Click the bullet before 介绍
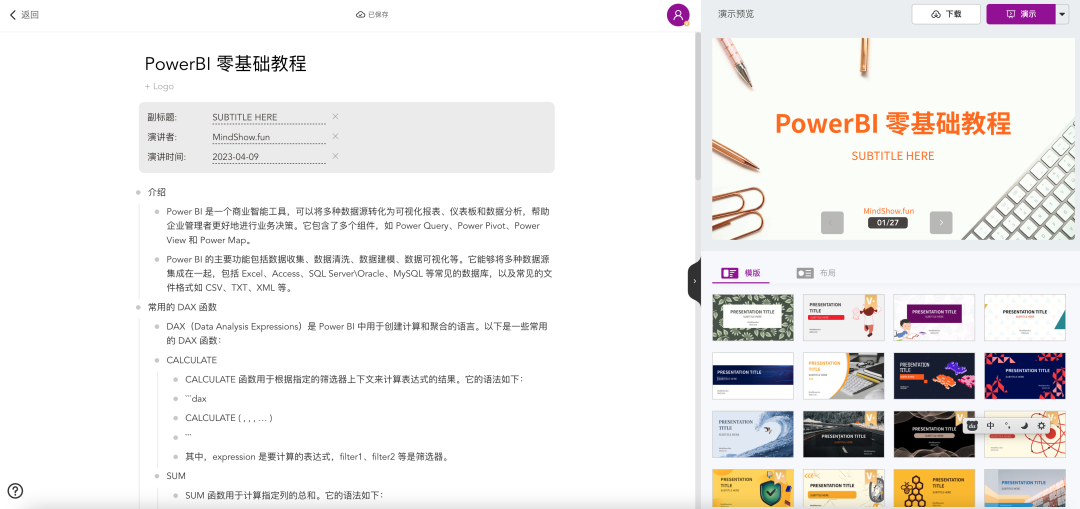 click(x=138, y=192)
